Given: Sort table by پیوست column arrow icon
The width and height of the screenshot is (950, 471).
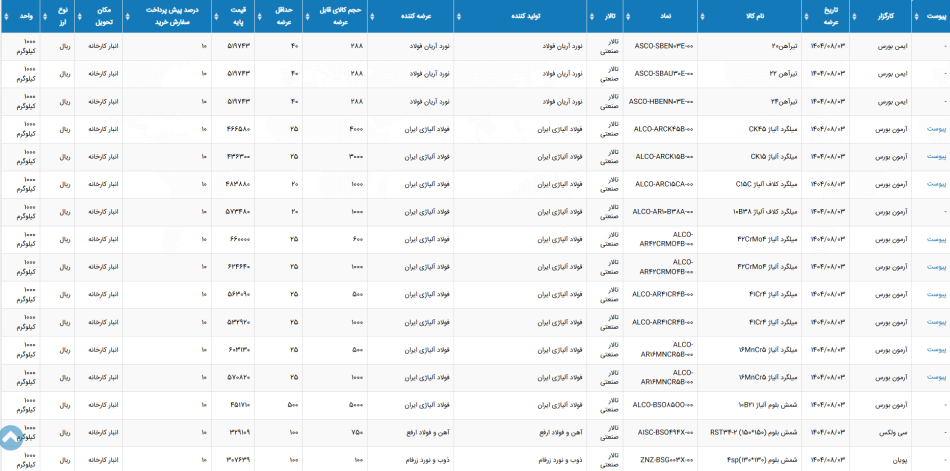Looking at the screenshot, I should click(x=915, y=16).
